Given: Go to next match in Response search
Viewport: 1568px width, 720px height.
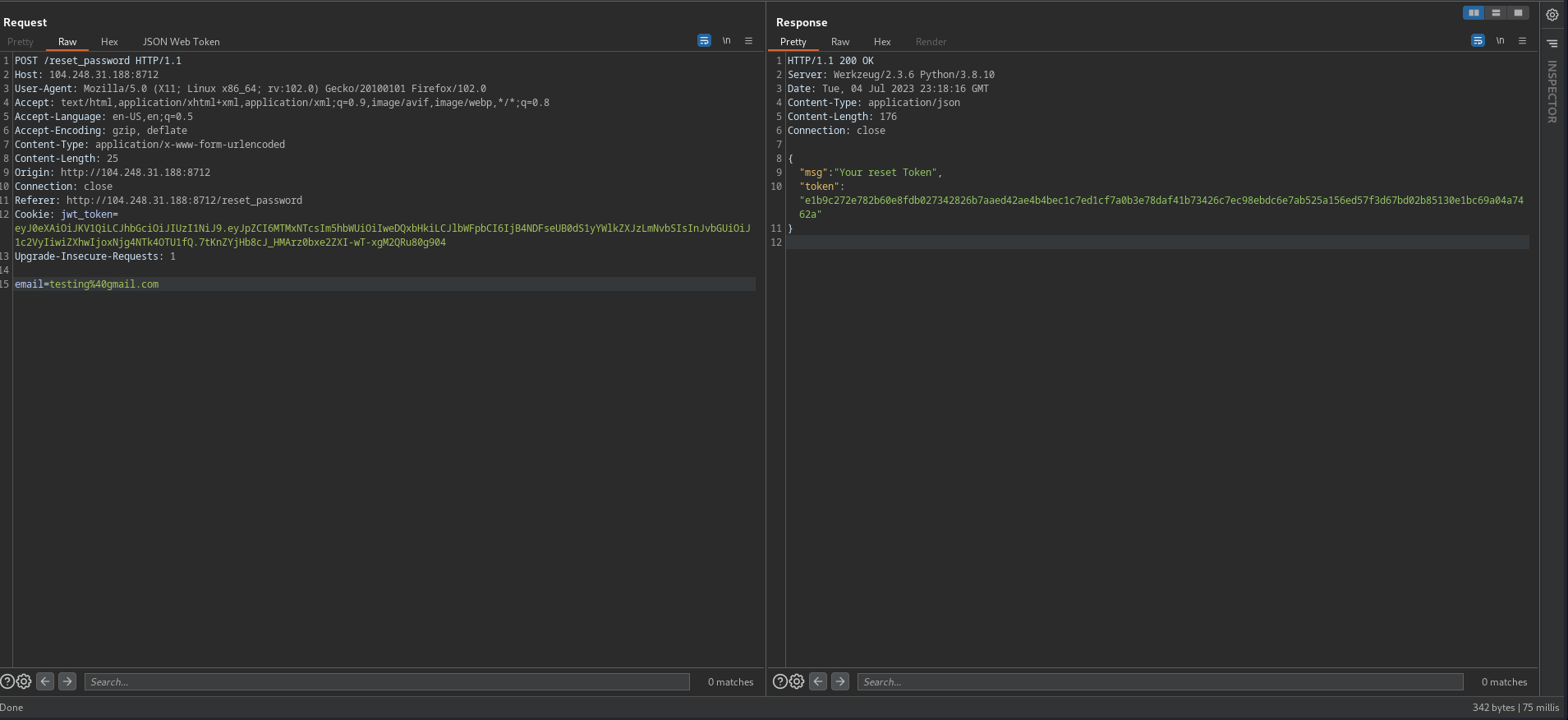Looking at the screenshot, I should click(840, 681).
